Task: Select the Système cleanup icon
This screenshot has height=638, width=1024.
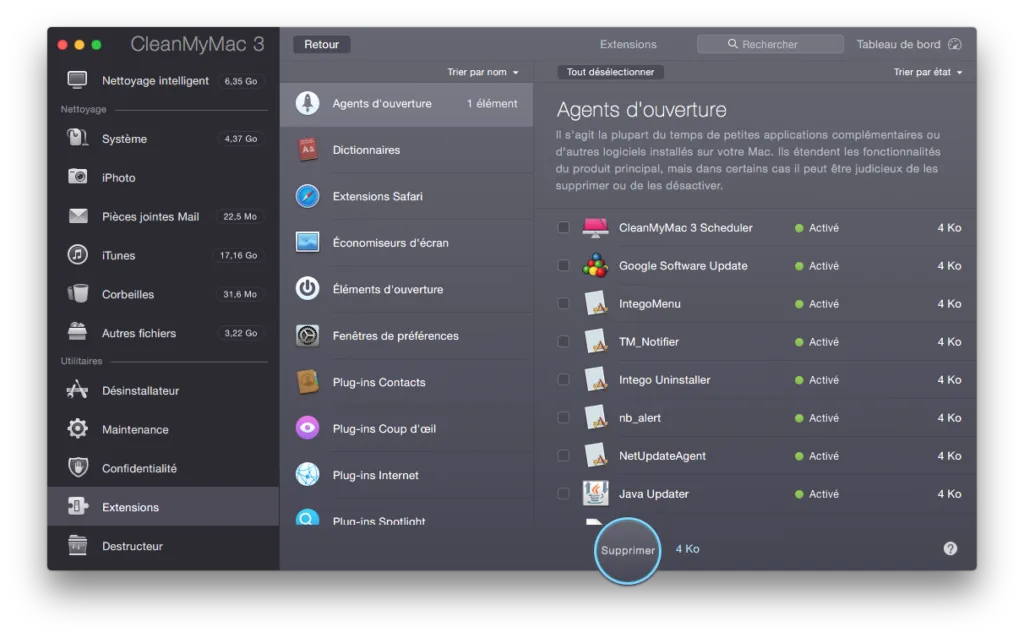Action: [x=77, y=138]
